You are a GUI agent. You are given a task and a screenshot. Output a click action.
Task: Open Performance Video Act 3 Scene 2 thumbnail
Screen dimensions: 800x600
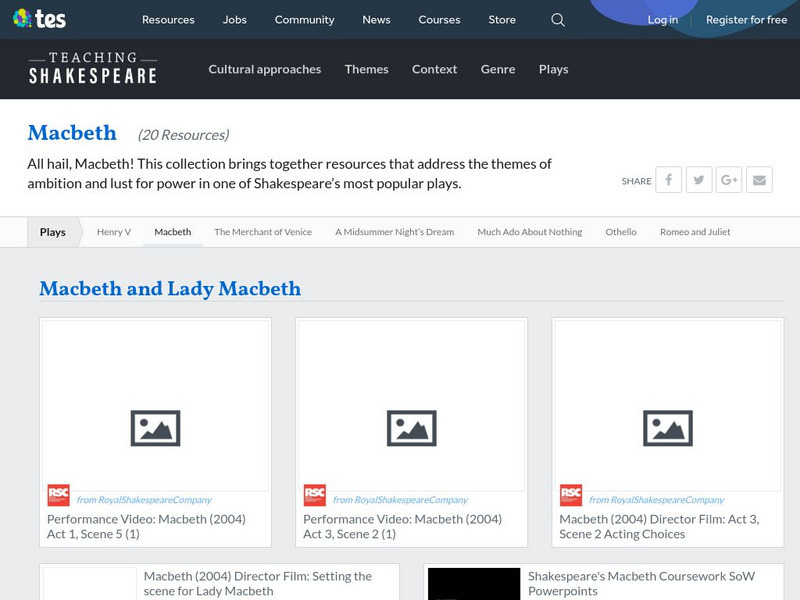[411, 406]
